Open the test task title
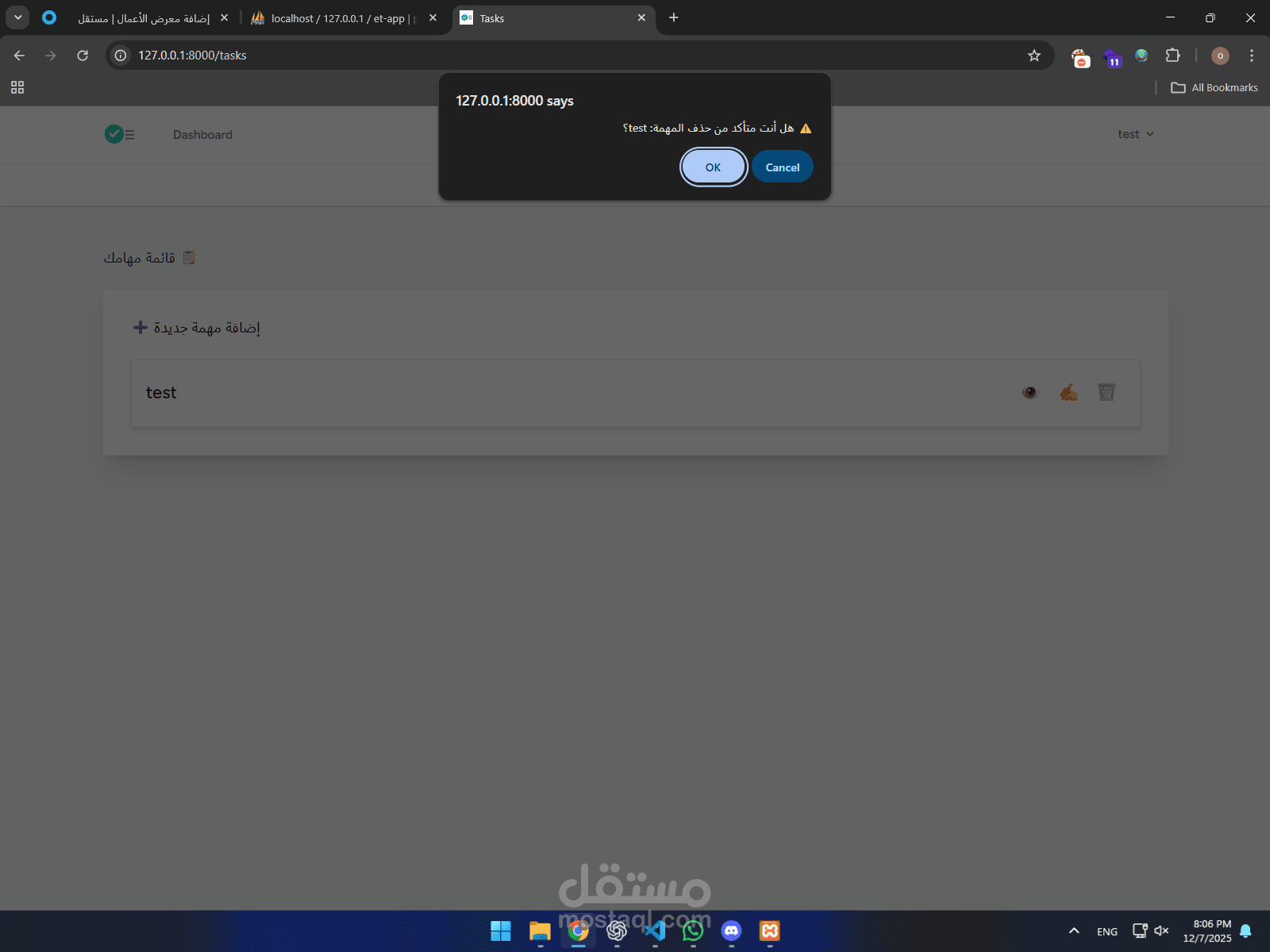 (161, 393)
